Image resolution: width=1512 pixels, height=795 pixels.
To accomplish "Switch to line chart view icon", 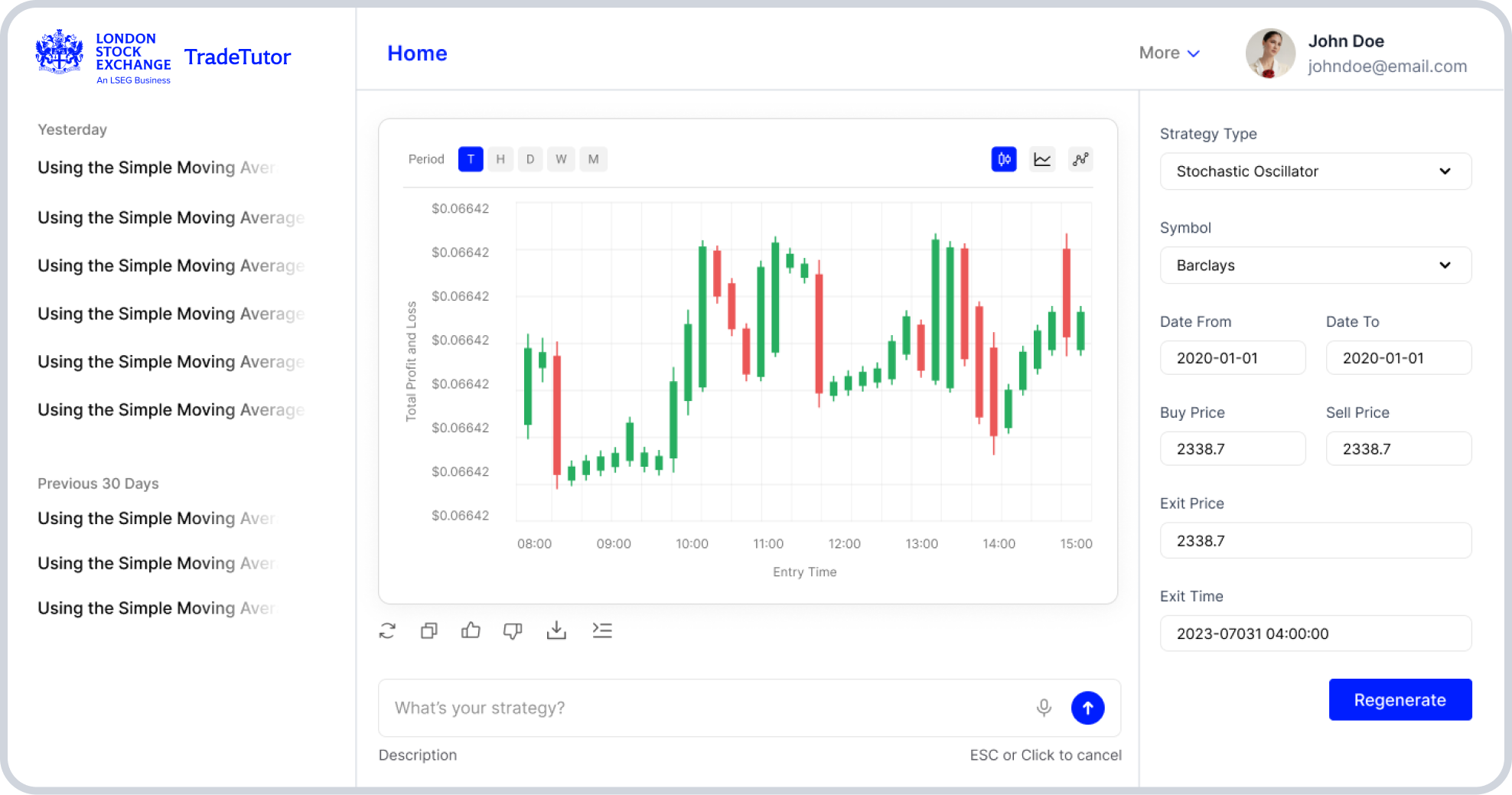I will [1042, 159].
